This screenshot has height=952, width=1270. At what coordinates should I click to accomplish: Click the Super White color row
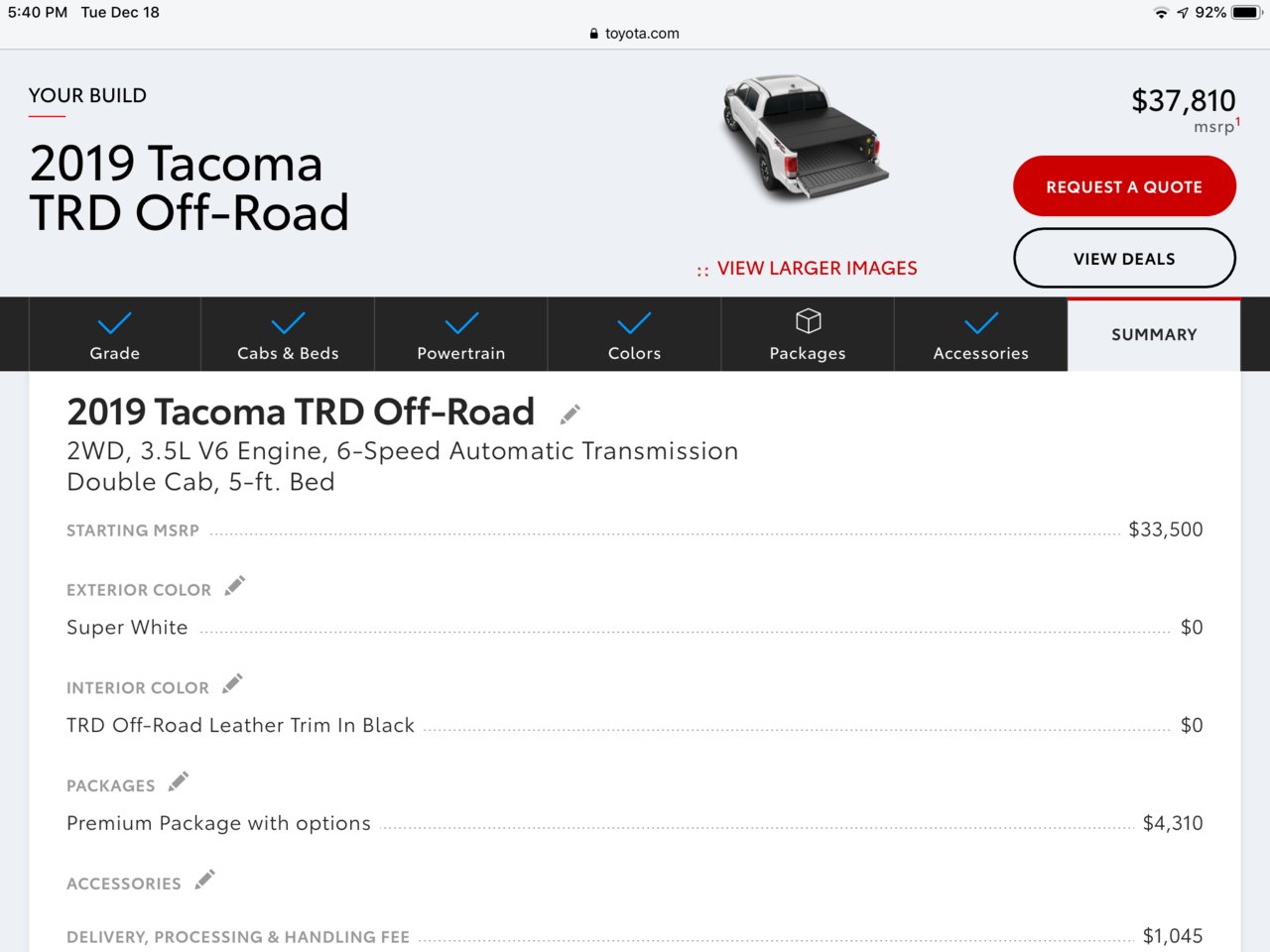635,628
